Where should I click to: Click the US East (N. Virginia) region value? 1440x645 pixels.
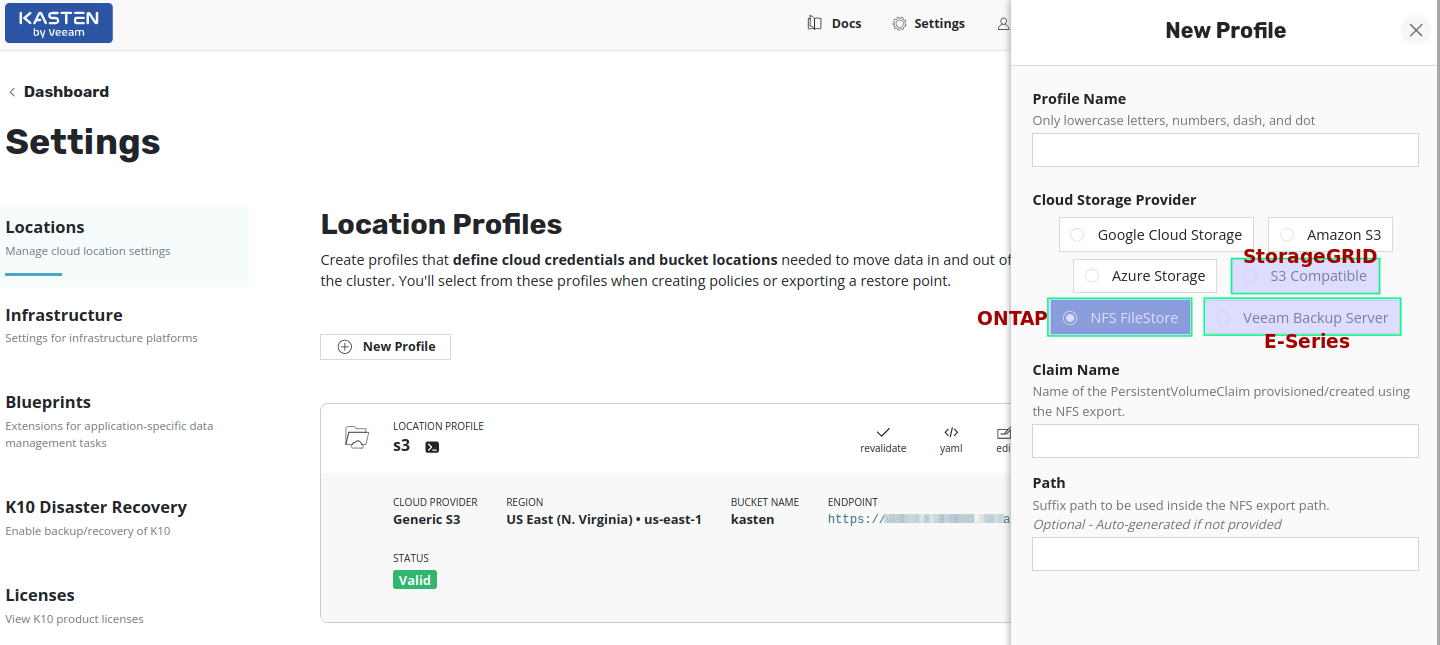click(604, 520)
